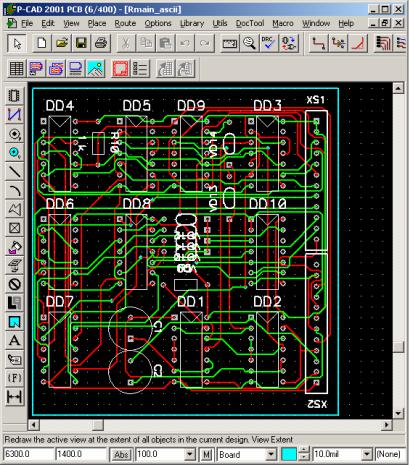Select the Place Keepout prohibited-sign tool
Screen dimensions: 409x465
[14, 284]
